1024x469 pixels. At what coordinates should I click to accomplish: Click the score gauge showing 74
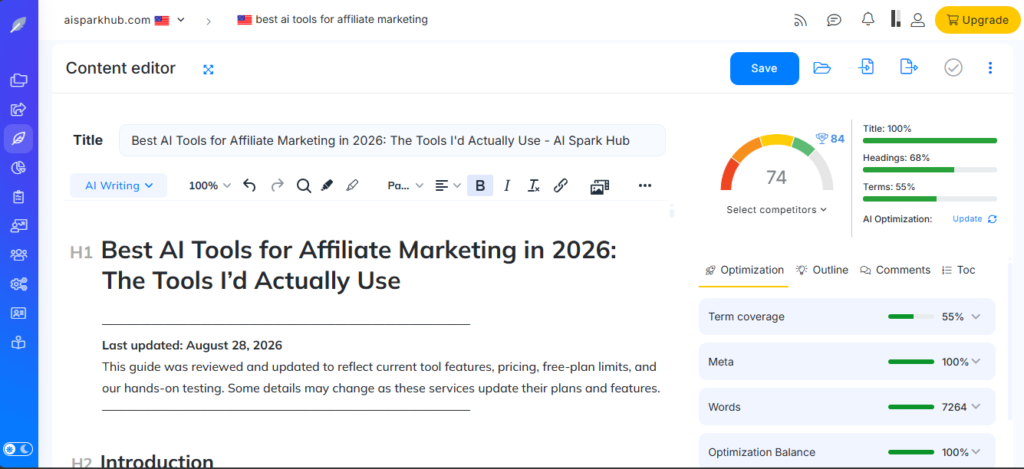tap(776, 163)
